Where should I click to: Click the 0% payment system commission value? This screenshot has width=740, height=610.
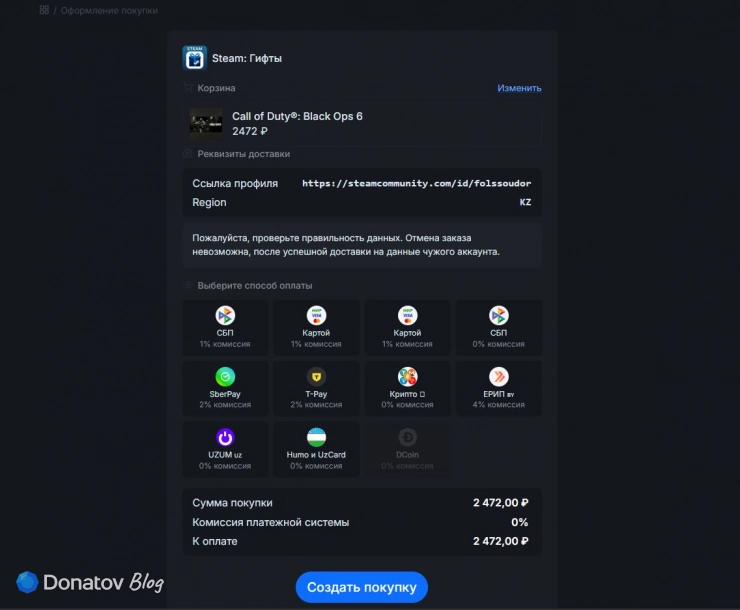tap(520, 522)
